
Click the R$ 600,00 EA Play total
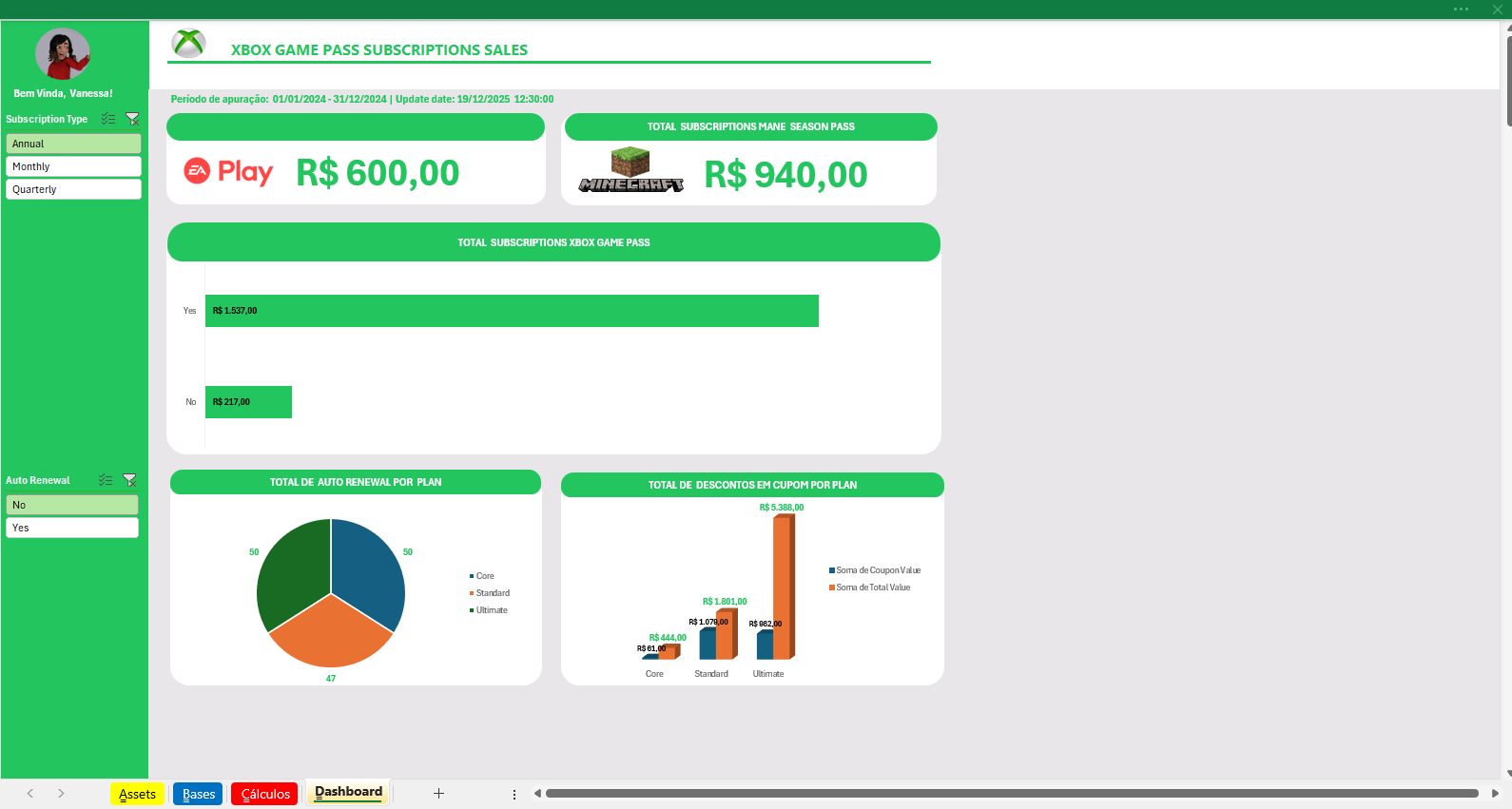point(378,173)
